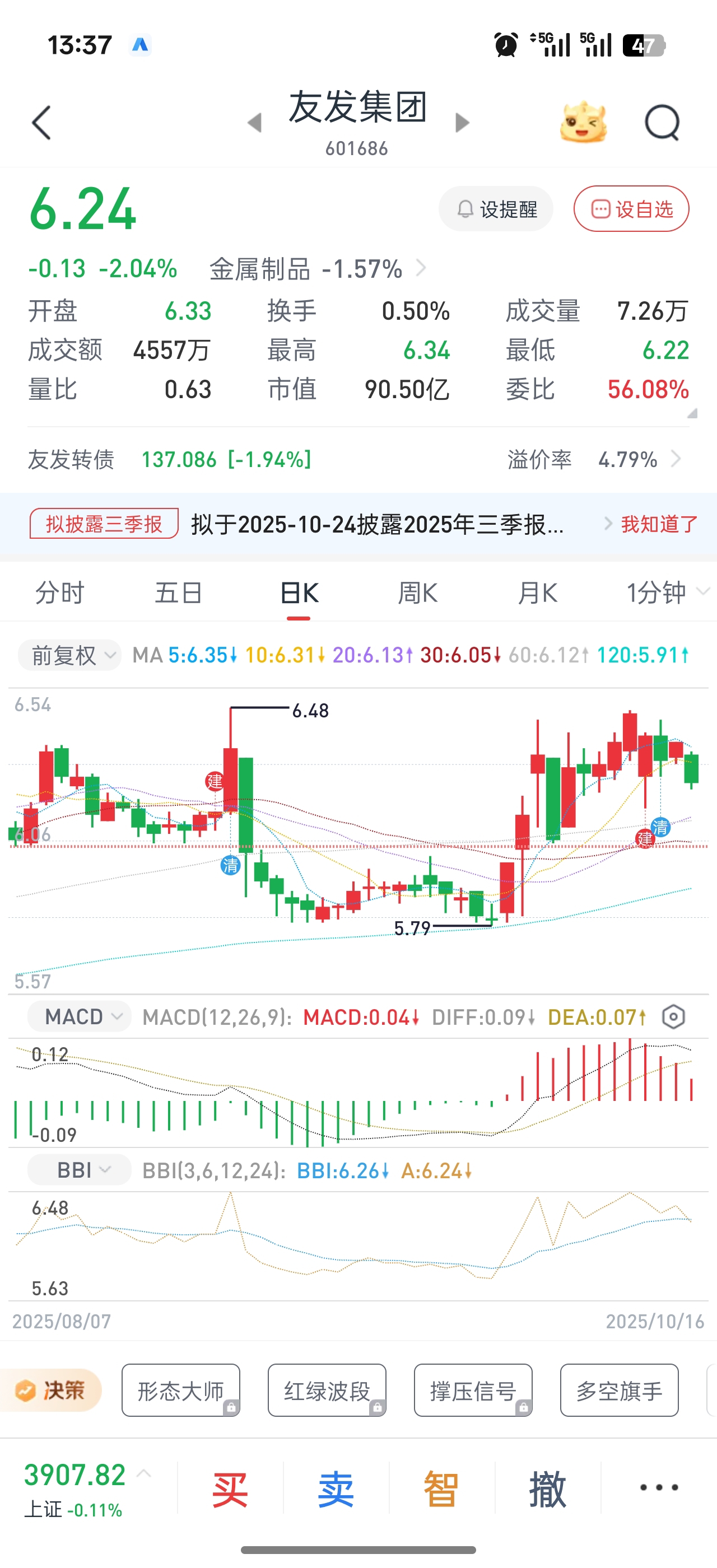Switch to 周K tab
The width and height of the screenshot is (717, 1568).
click(x=418, y=592)
